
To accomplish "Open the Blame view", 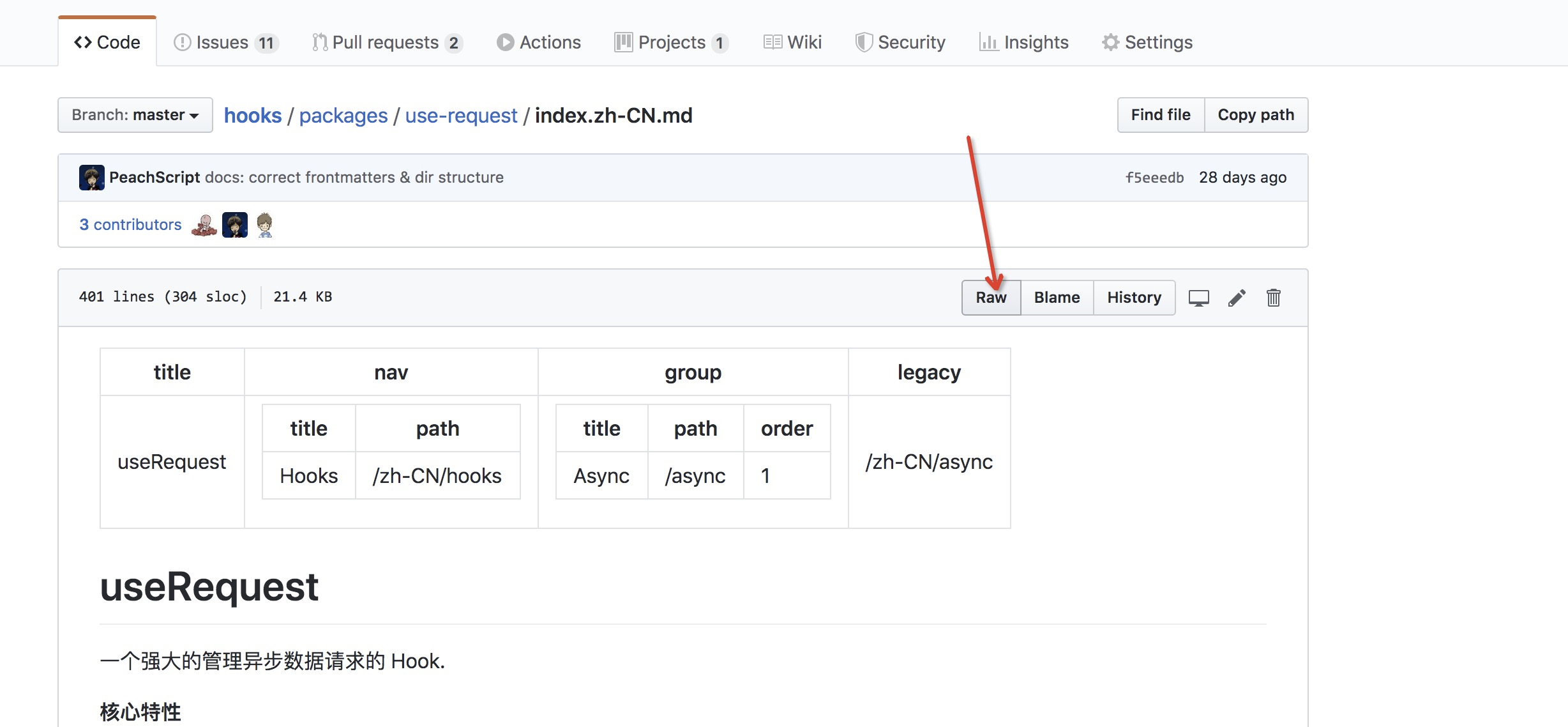I will pyautogui.click(x=1057, y=298).
